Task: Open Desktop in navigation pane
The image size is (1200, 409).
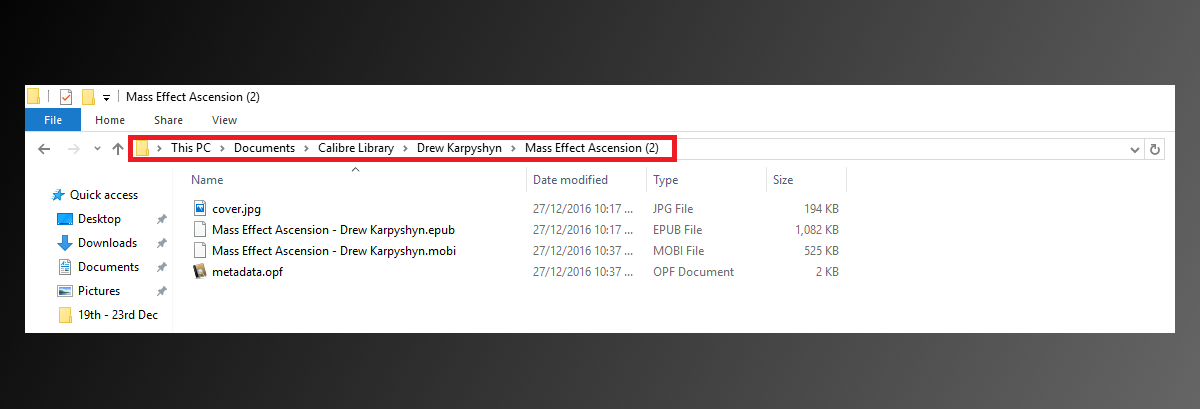Action: pos(99,219)
